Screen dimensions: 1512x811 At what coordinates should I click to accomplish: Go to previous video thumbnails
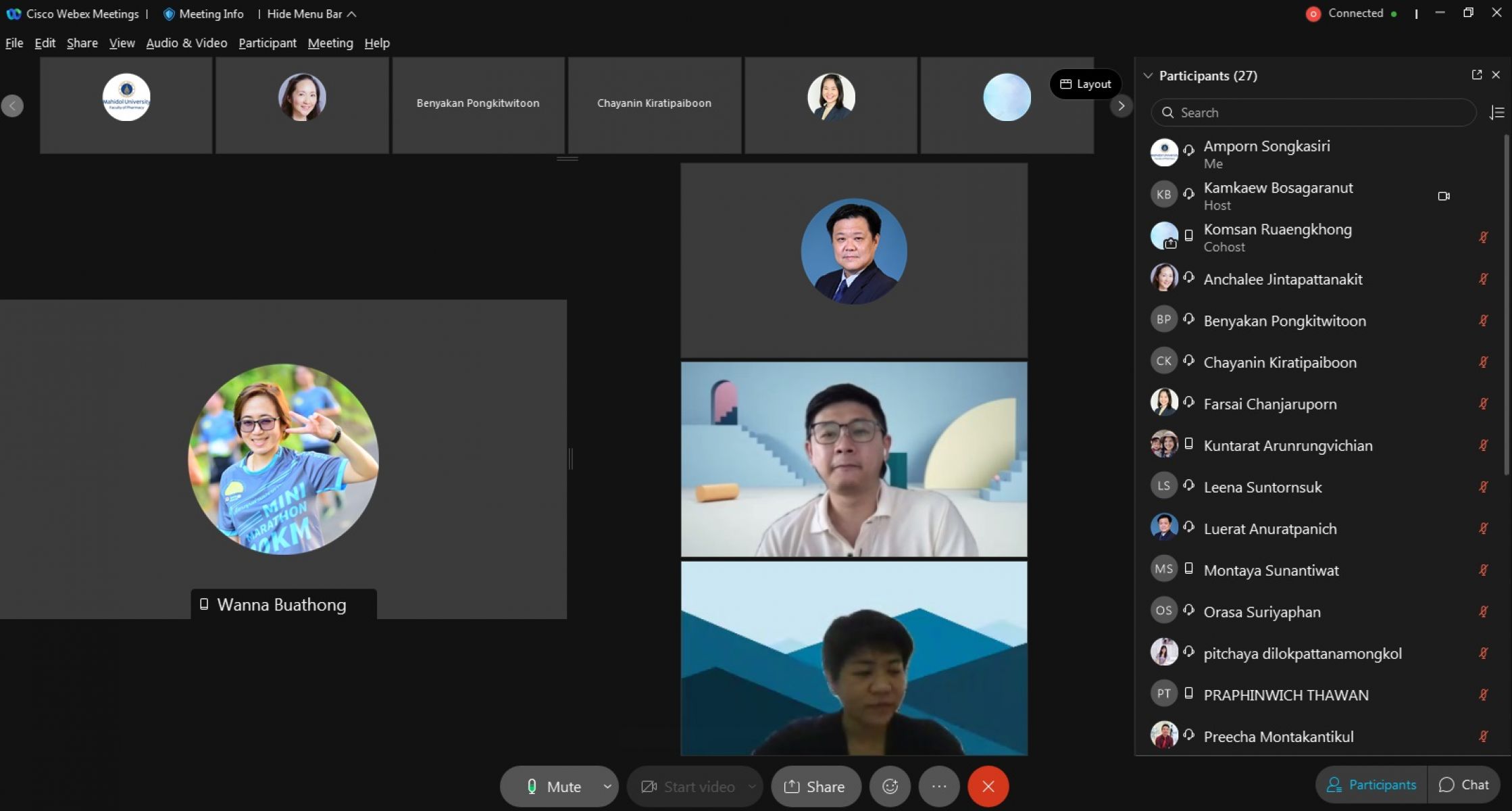[x=12, y=105]
